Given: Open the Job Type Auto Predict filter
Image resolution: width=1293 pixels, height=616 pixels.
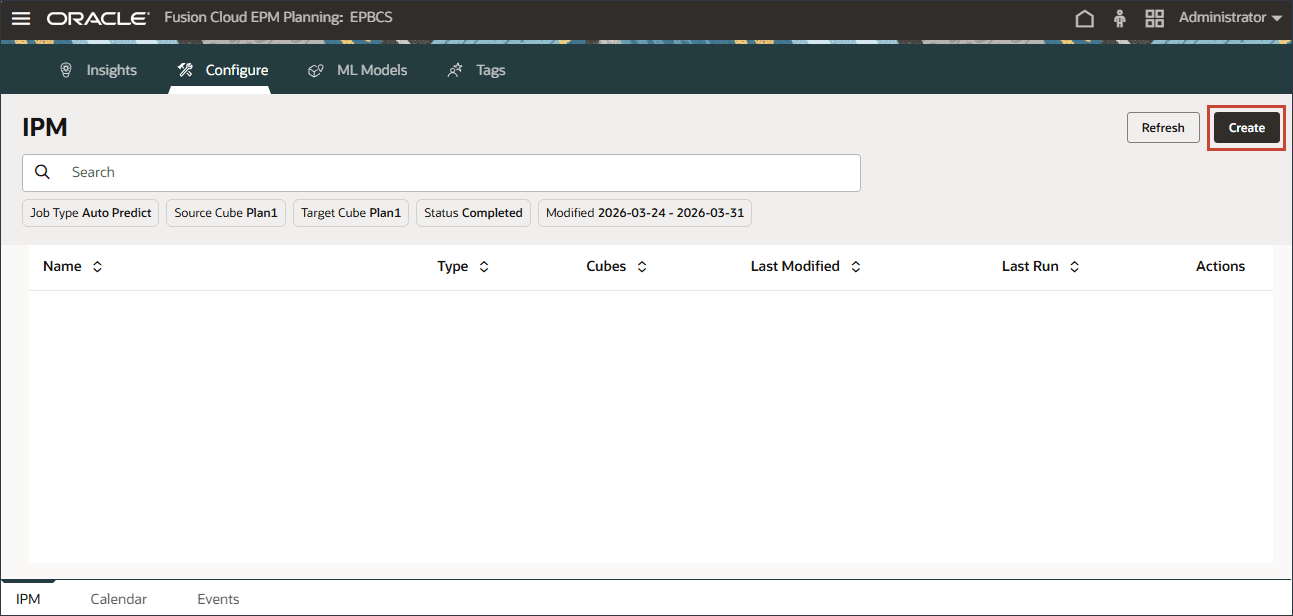Looking at the screenshot, I should pyautogui.click(x=91, y=213).
